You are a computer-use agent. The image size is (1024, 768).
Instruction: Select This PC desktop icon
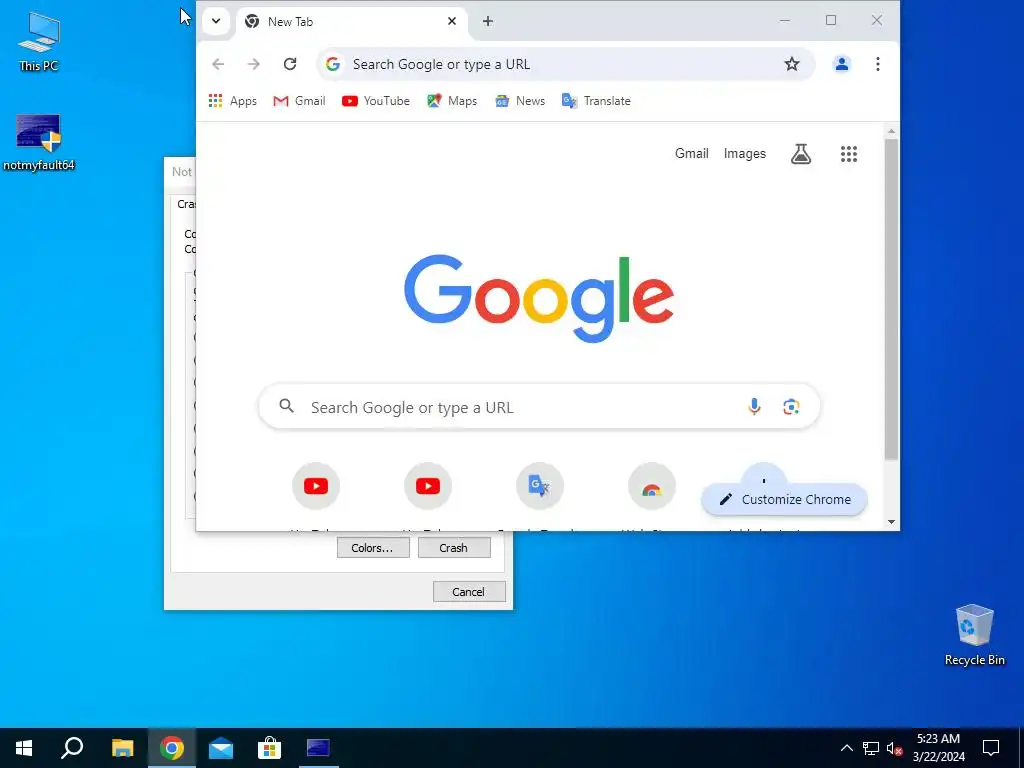point(39,41)
